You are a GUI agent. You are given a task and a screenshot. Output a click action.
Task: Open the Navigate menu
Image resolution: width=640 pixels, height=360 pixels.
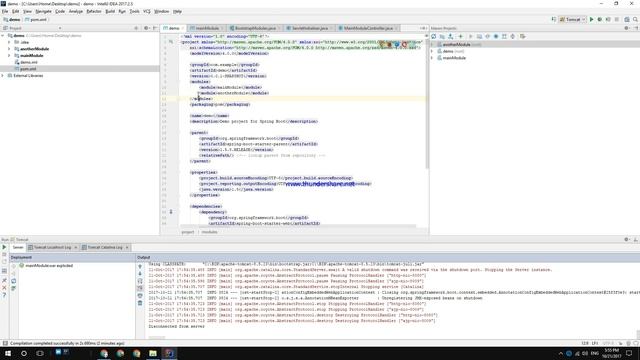coord(43,11)
